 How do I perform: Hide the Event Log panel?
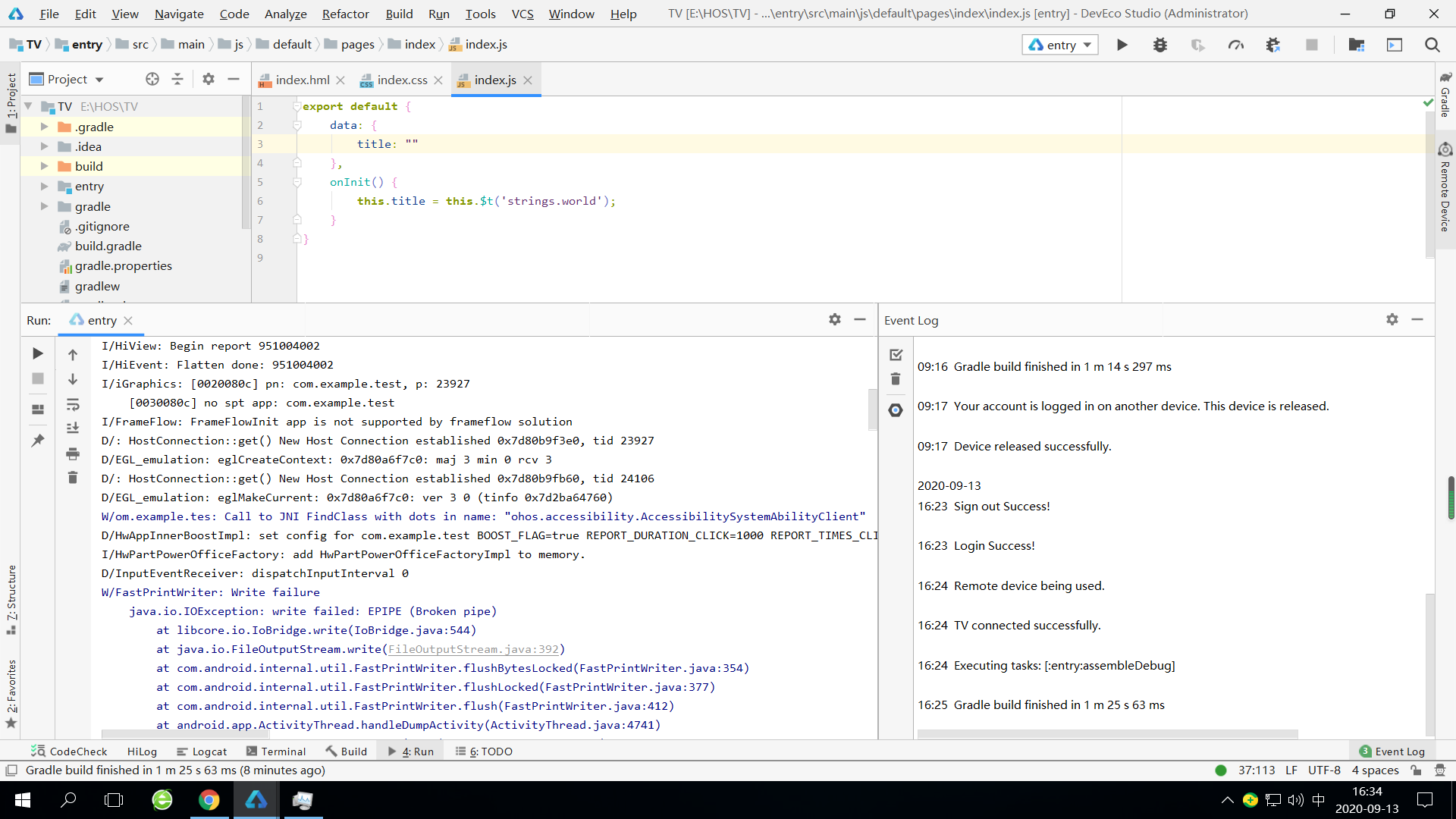coord(1417,319)
